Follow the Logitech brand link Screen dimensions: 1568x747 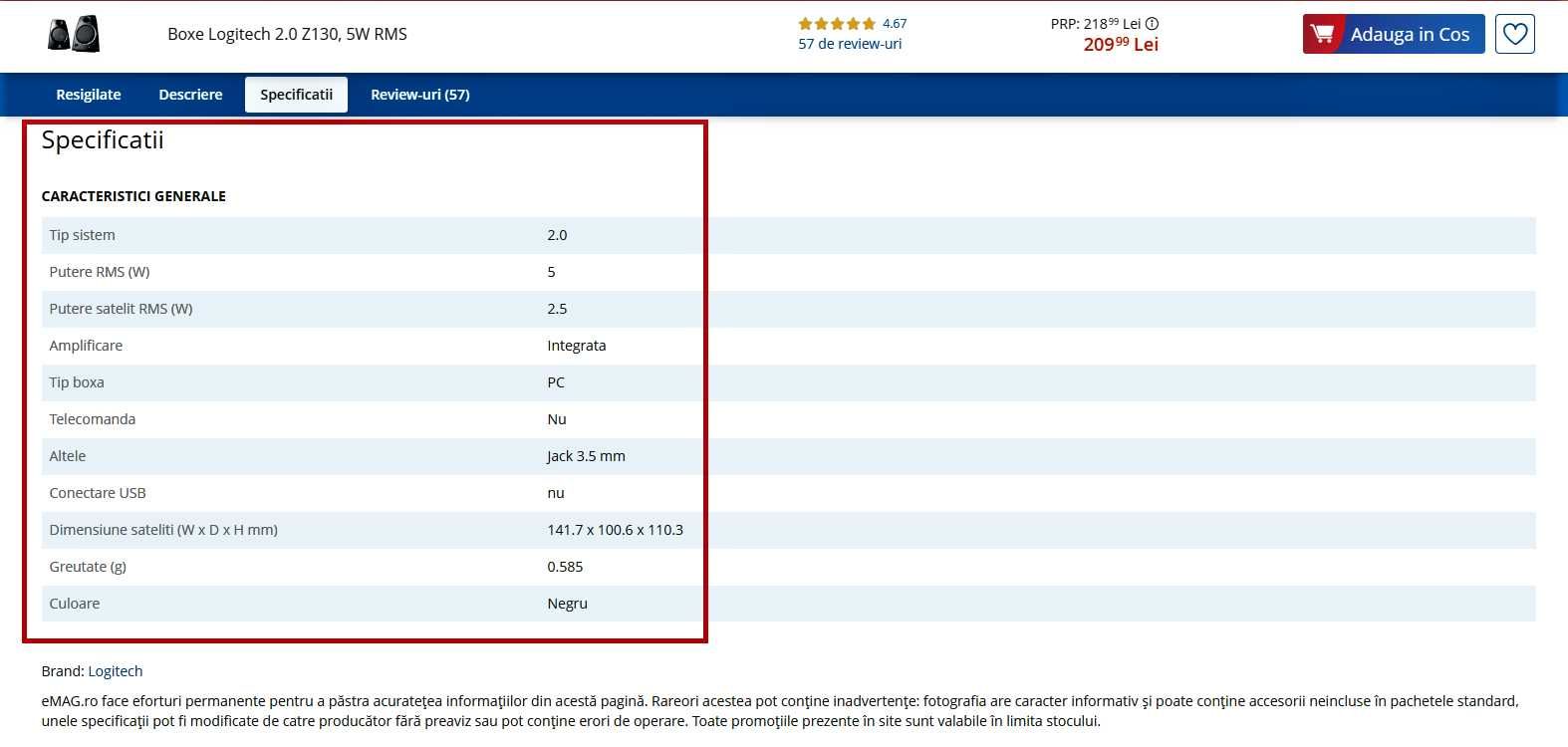click(116, 671)
